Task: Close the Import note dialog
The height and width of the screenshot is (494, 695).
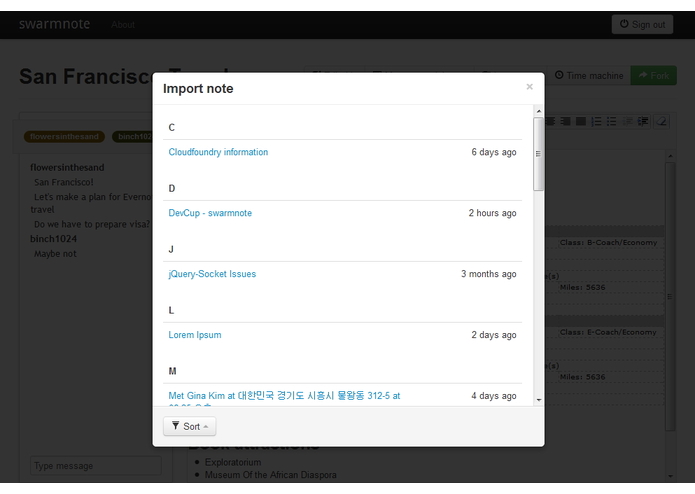Action: pyautogui.click(x=529, y=87)
